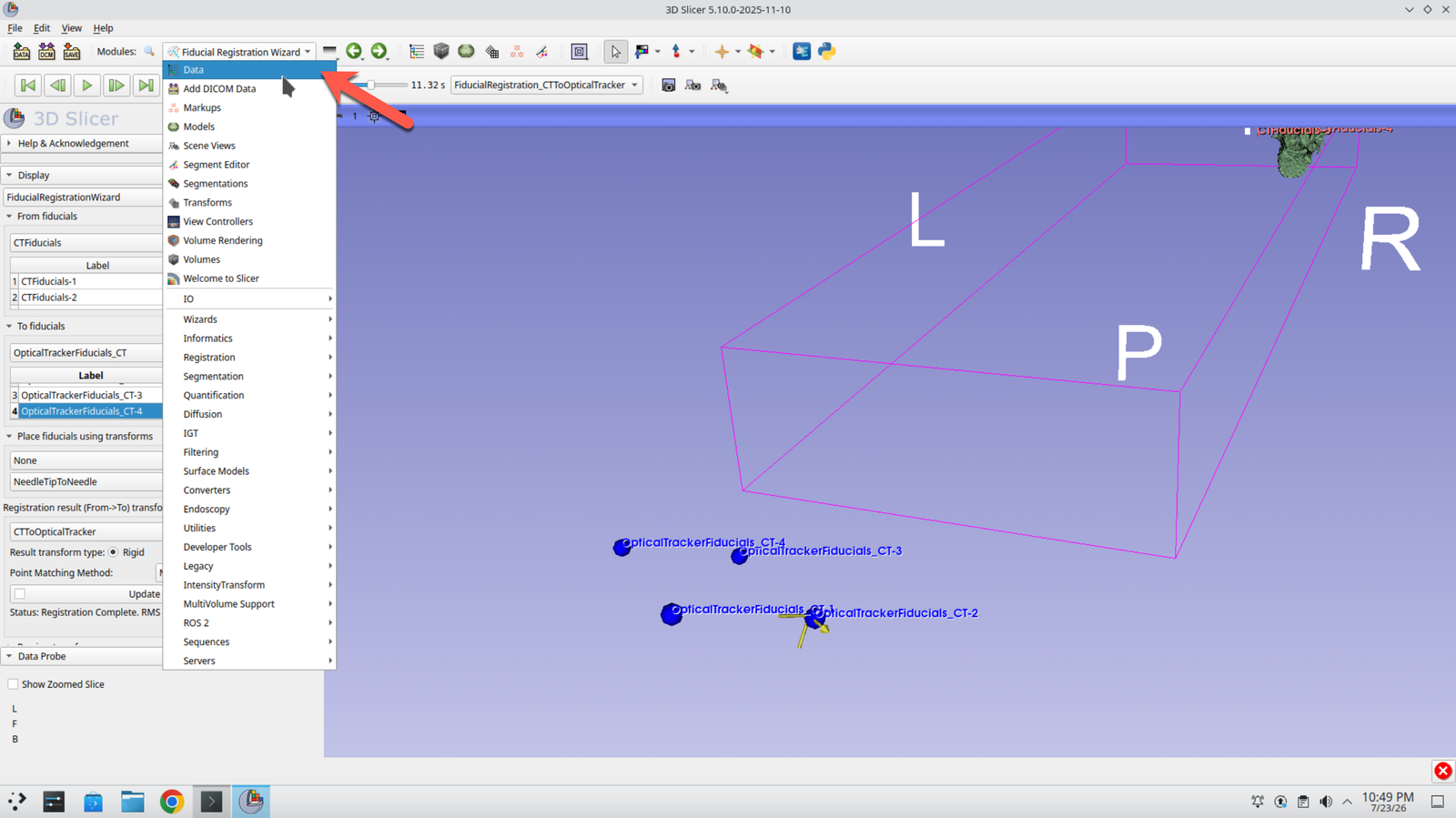Open the Help menu
The image size is (1456, 818).
point(103,28)
